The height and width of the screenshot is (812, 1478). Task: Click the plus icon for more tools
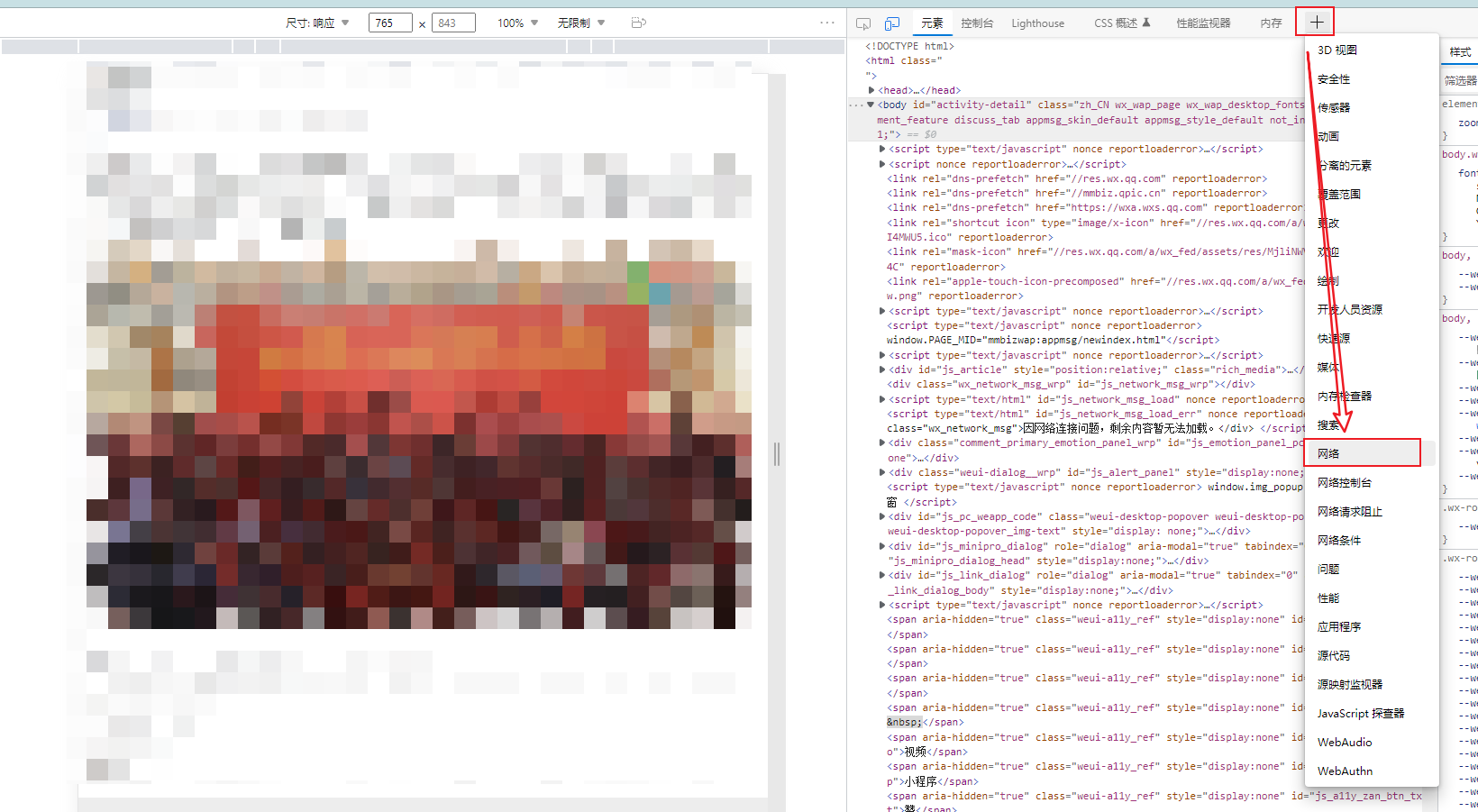pyautogui.click(x=1316, y=22)
